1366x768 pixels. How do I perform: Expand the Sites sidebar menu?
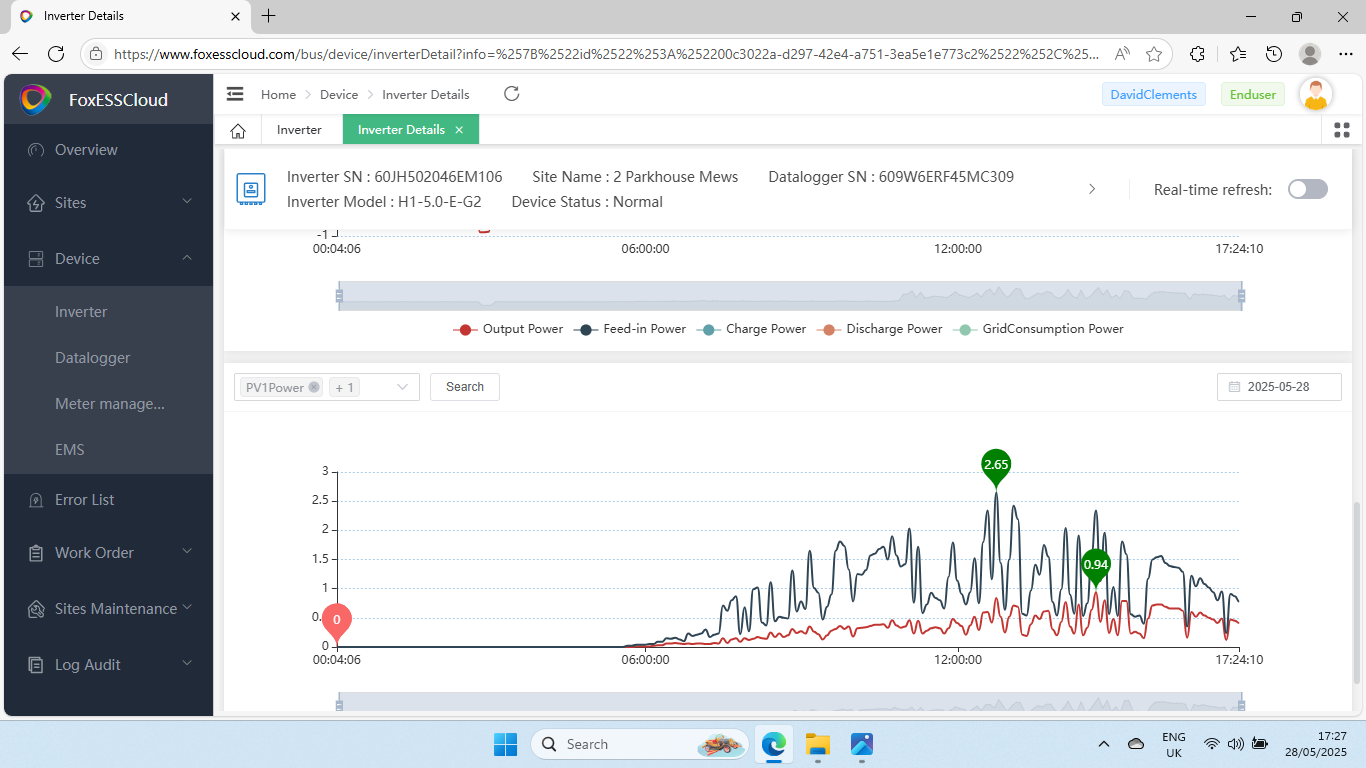[x=187, y=202]
